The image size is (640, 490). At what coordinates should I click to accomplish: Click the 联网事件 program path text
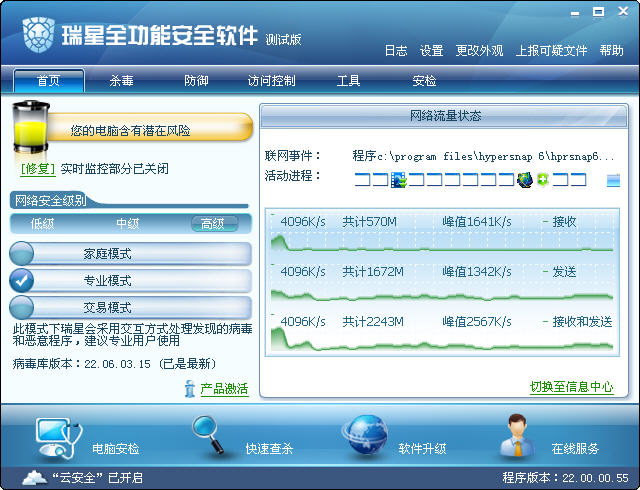pos(483,156)
